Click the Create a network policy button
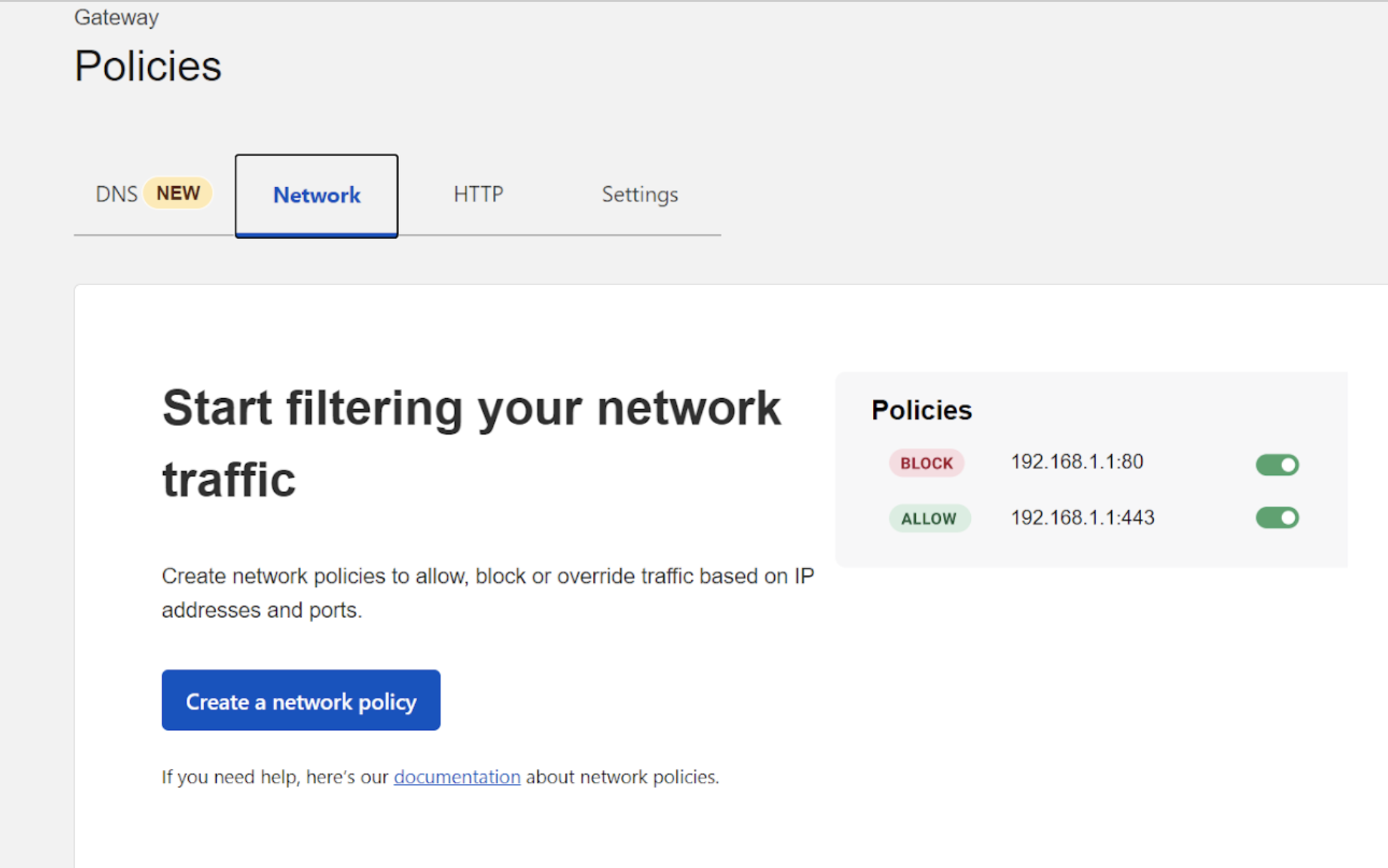Image resolution: width=1388 pixels, height=868 pixels. point(301,701)
